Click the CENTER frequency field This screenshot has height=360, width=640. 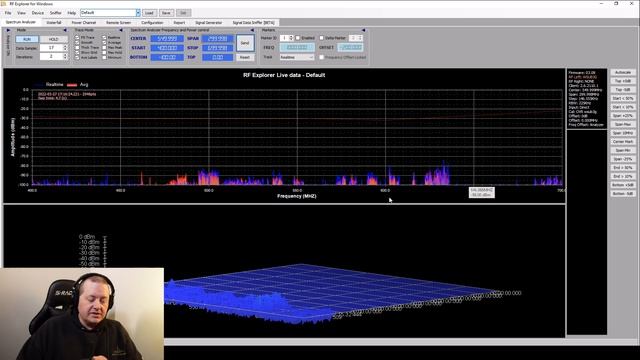[167, 39]
